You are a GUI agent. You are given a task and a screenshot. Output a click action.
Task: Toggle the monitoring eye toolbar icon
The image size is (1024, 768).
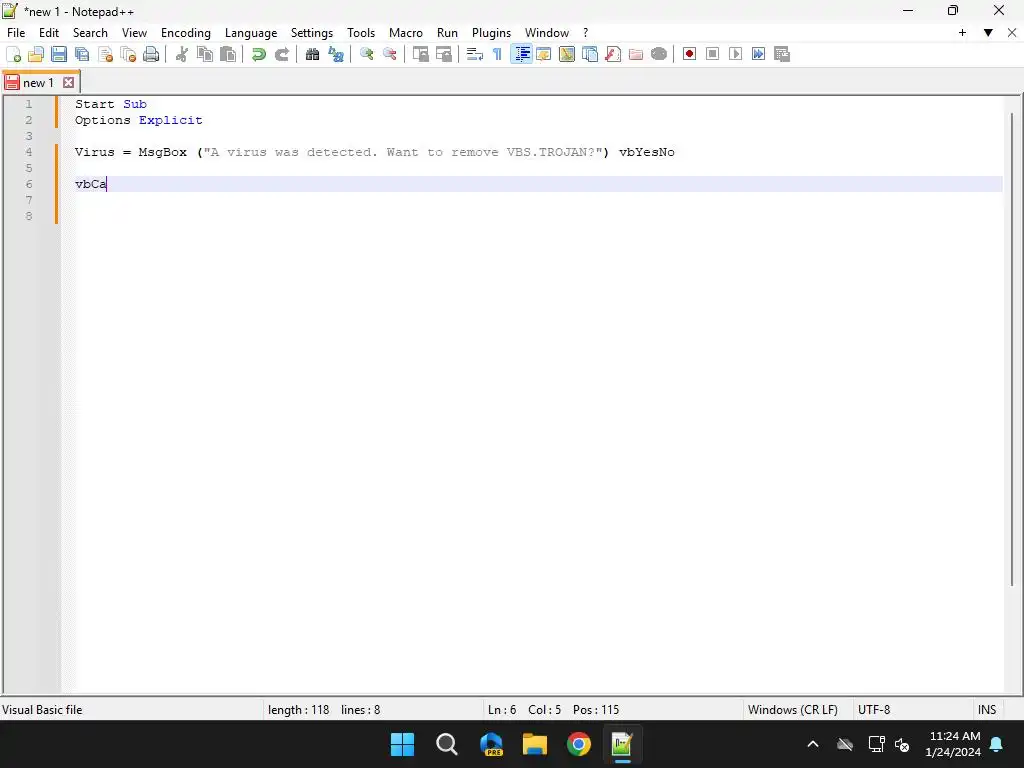[x=659, y=54]
